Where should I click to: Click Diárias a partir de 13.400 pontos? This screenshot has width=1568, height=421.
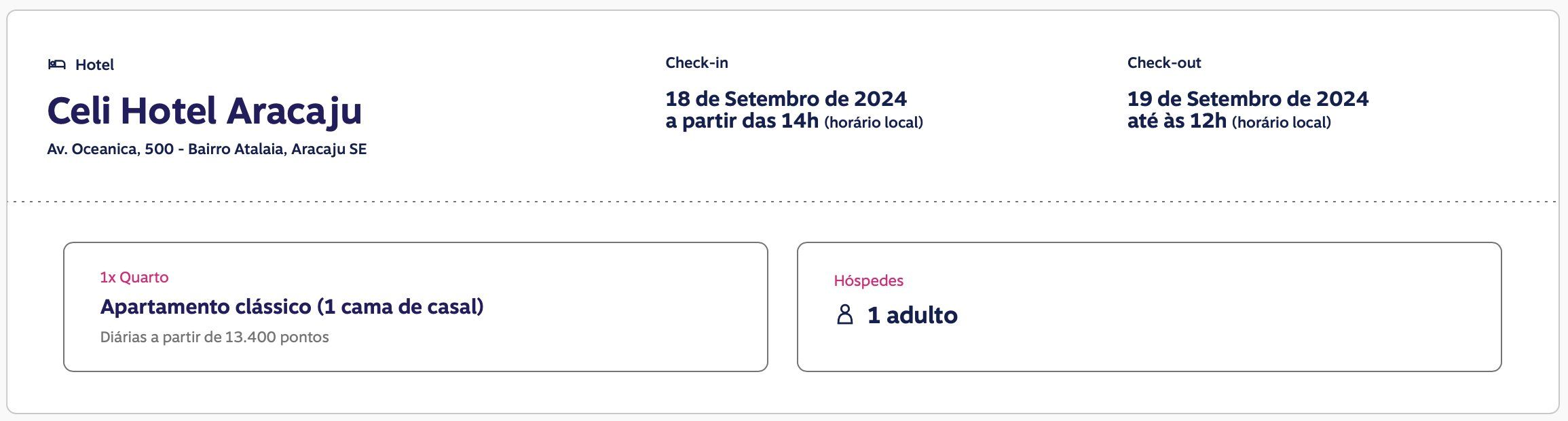click(214, 337)
